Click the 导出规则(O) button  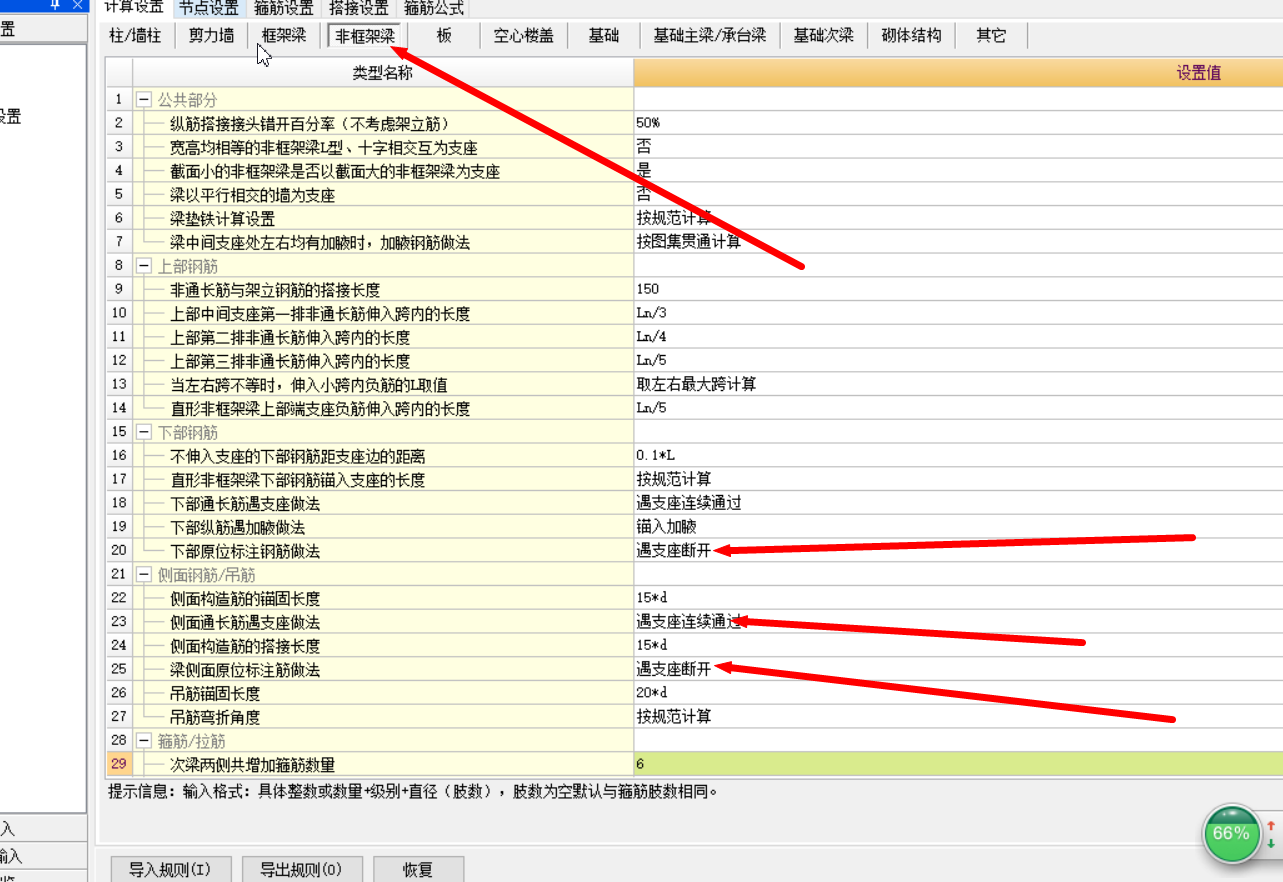pyautogui.click(x=301, y=869)
